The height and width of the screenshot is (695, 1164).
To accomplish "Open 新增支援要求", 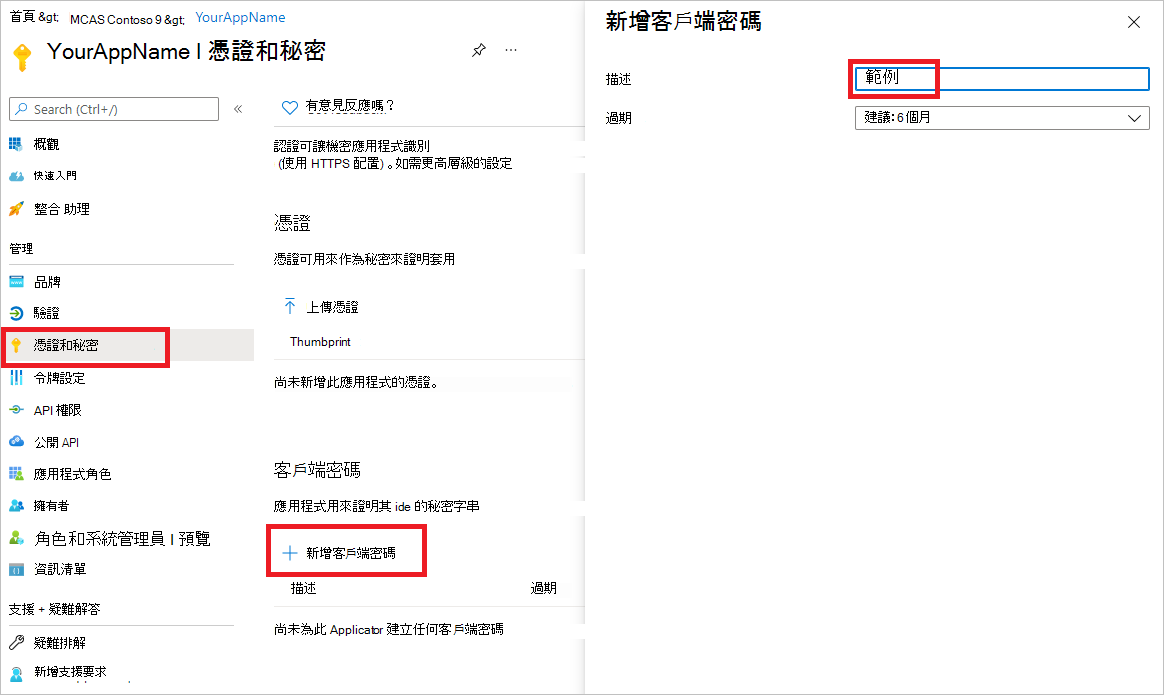I will tap(70, 672).
